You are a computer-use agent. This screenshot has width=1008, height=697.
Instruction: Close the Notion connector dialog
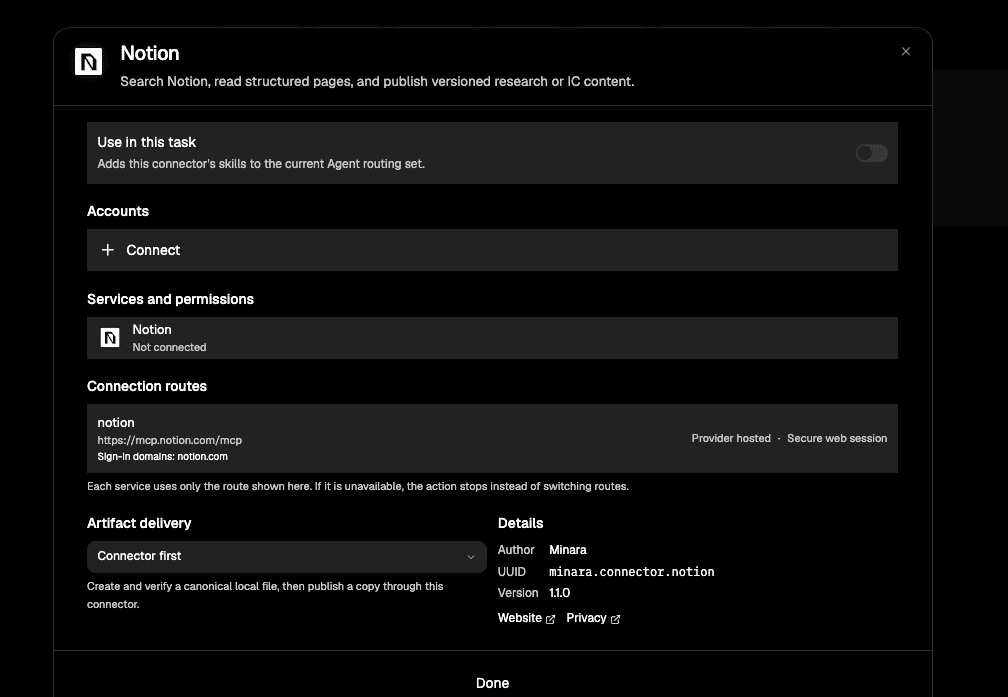(906, 51)
